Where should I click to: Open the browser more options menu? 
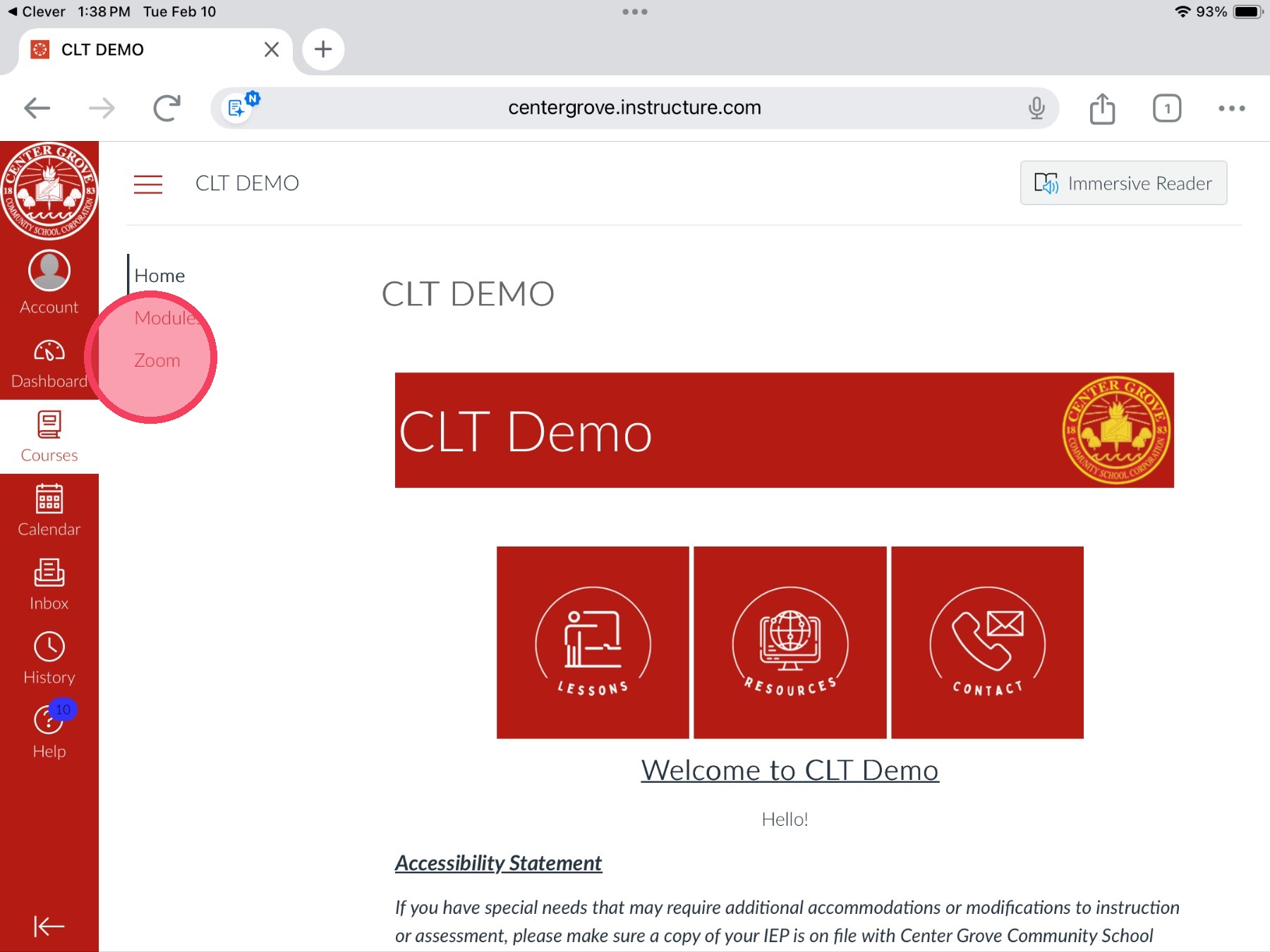pos(1232,108)
